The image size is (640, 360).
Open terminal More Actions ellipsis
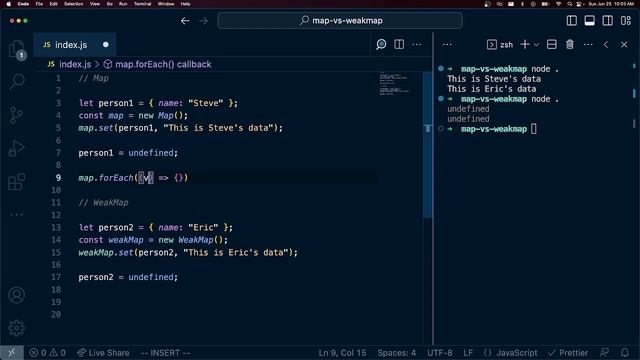[x=588, y=44]
